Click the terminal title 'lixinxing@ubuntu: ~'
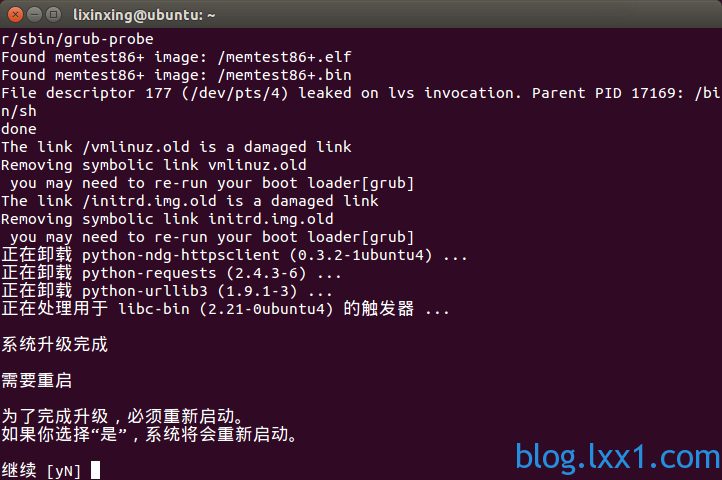The width and height of the screenshot is (722, 480). point(144,15)
